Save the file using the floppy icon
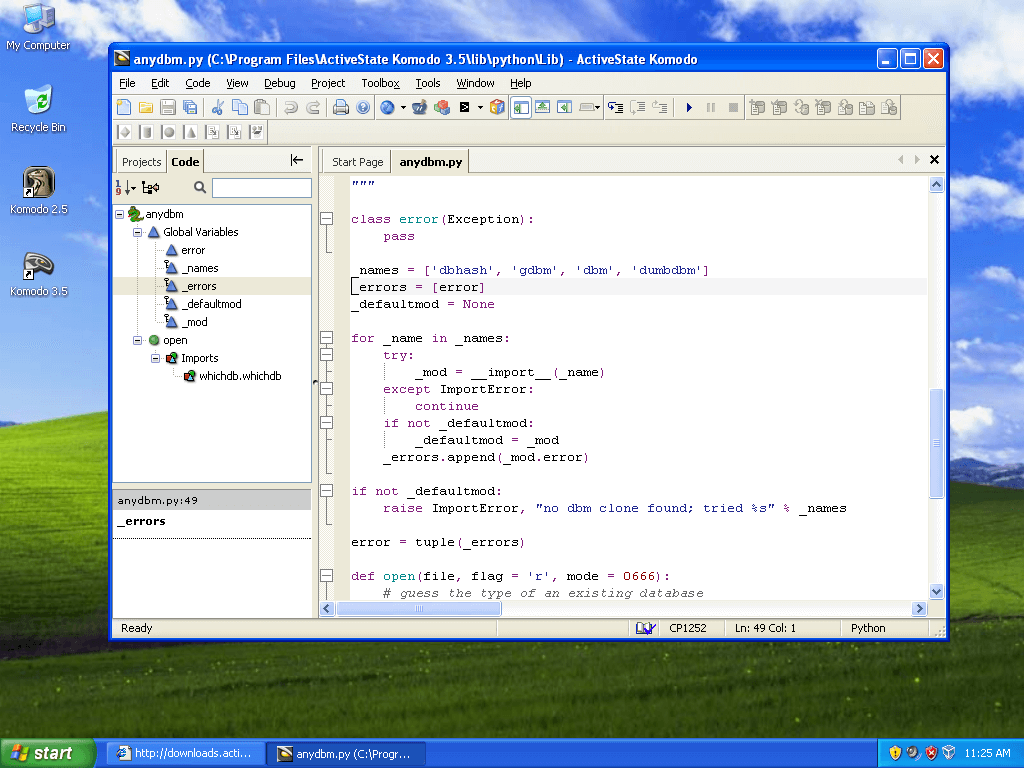This screenshot has width=1024, height=768. pos(168,107)
